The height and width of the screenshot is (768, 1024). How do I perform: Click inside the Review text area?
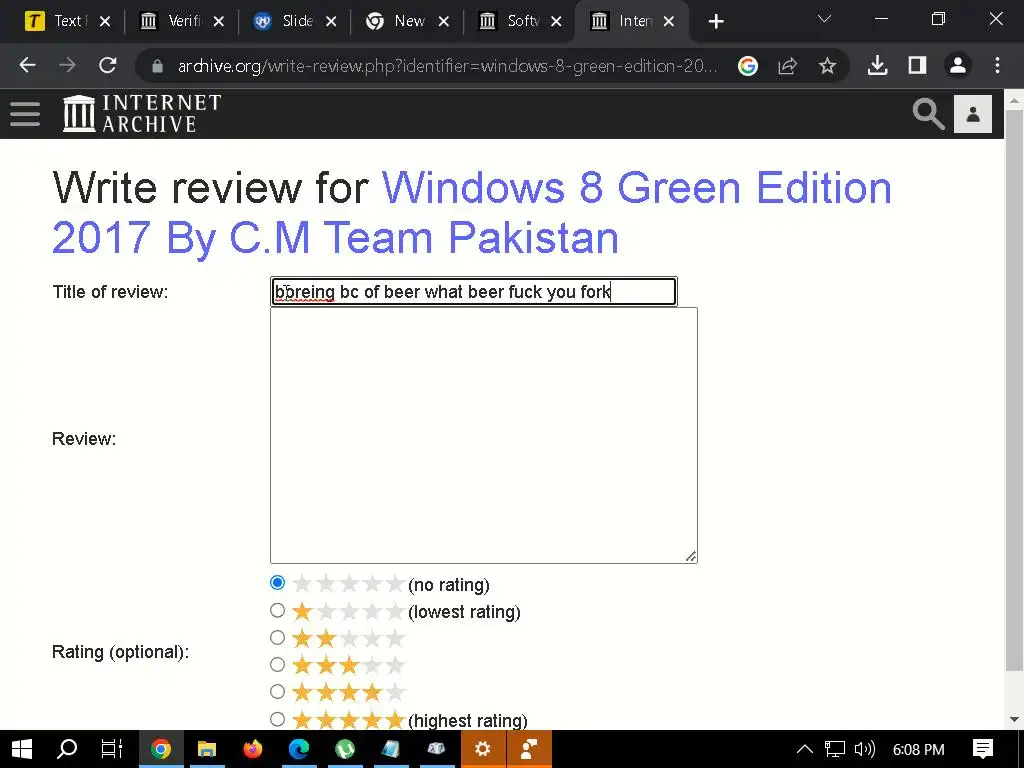point(484,436)
